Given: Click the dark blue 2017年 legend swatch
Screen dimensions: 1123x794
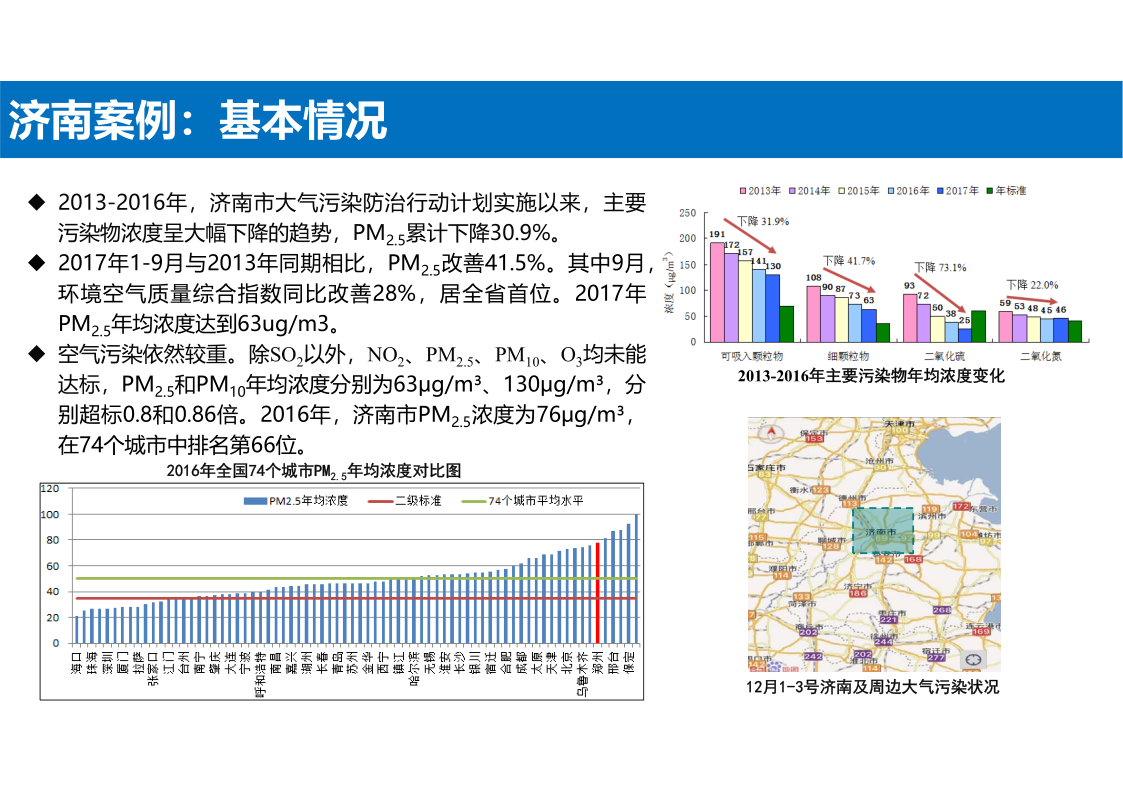Looking at the screenshot, I should (940, 190).
